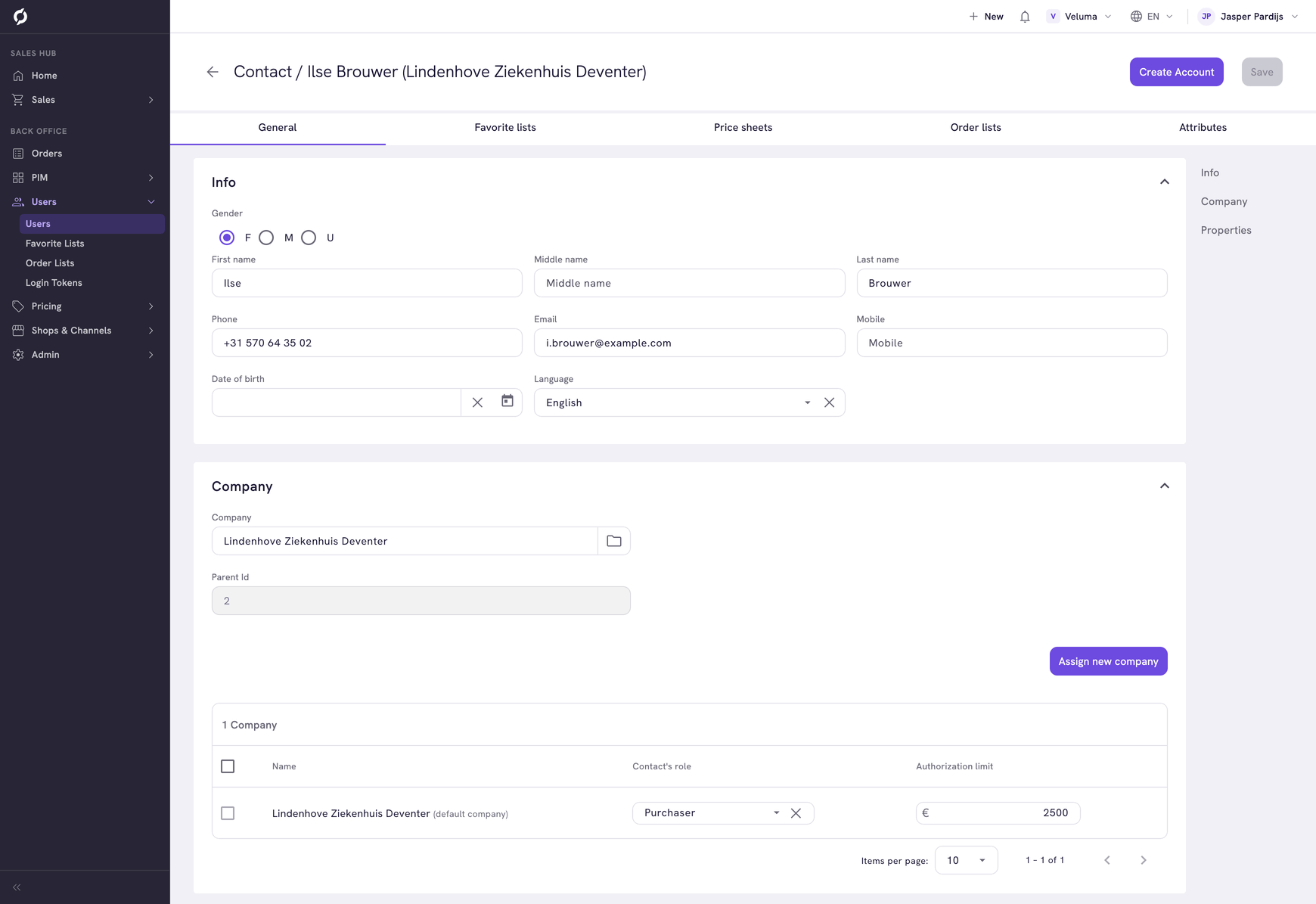The width and height of the screenshot is (1316, 904).
Task: Collapse the Company section
Action: [x=1165, y=486]
